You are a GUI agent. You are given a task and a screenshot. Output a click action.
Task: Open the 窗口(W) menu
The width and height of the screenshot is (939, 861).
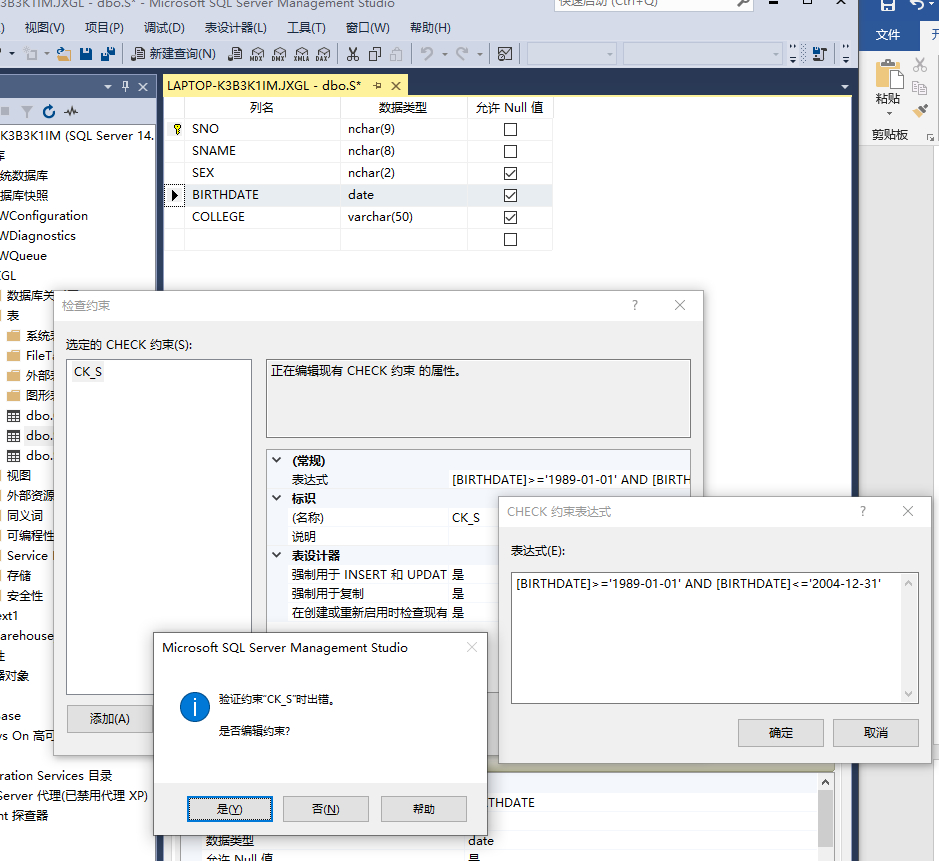[368, 28]
